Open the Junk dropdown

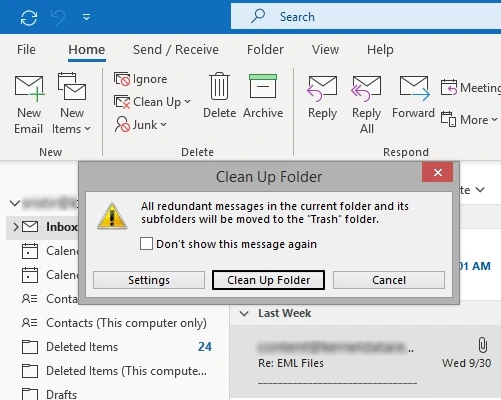point(140,125)
